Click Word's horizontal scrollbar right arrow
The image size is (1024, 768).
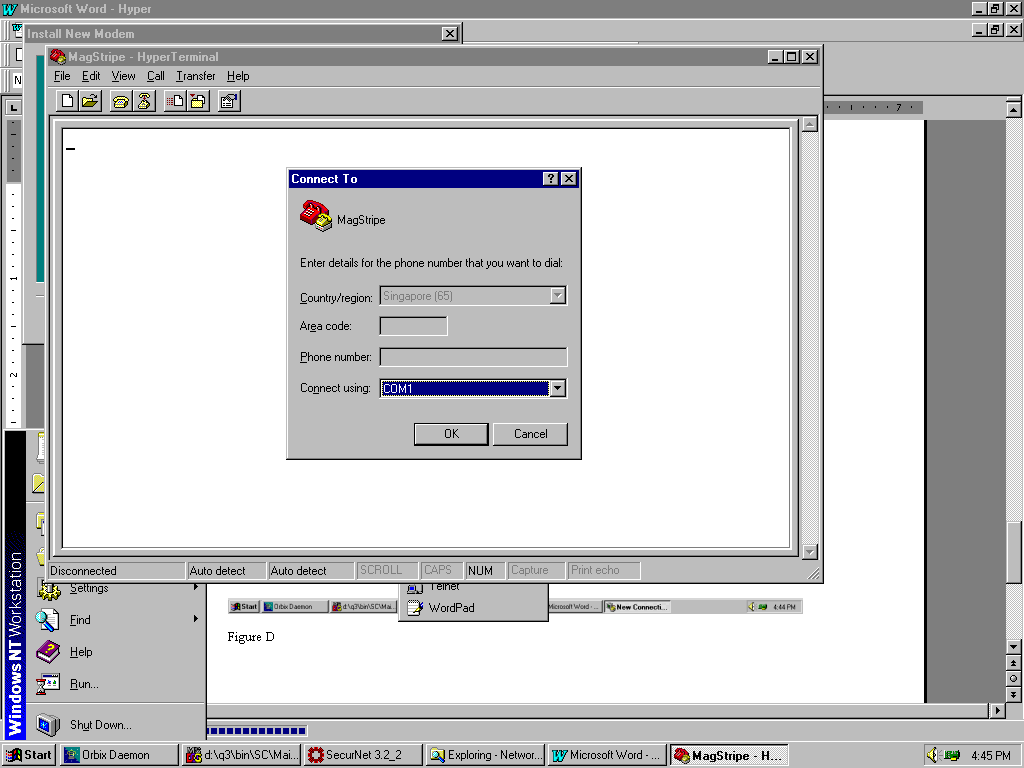(997, 711)
